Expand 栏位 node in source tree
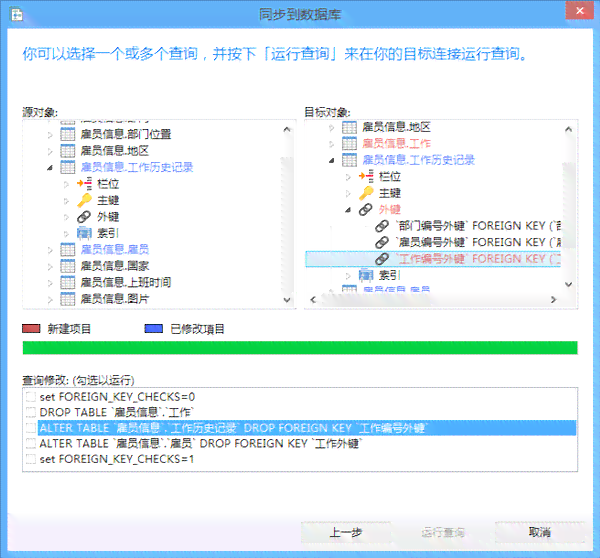Screen dimensions: 600x558 66,184
